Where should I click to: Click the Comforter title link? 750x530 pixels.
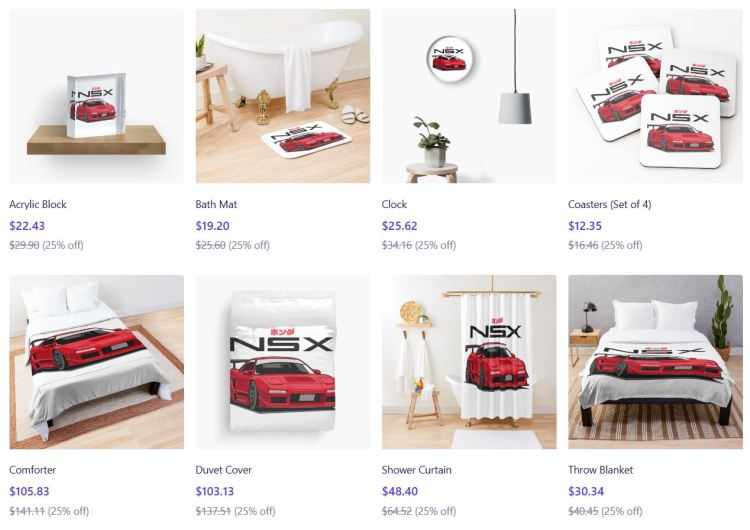click(x=33, y=470)
